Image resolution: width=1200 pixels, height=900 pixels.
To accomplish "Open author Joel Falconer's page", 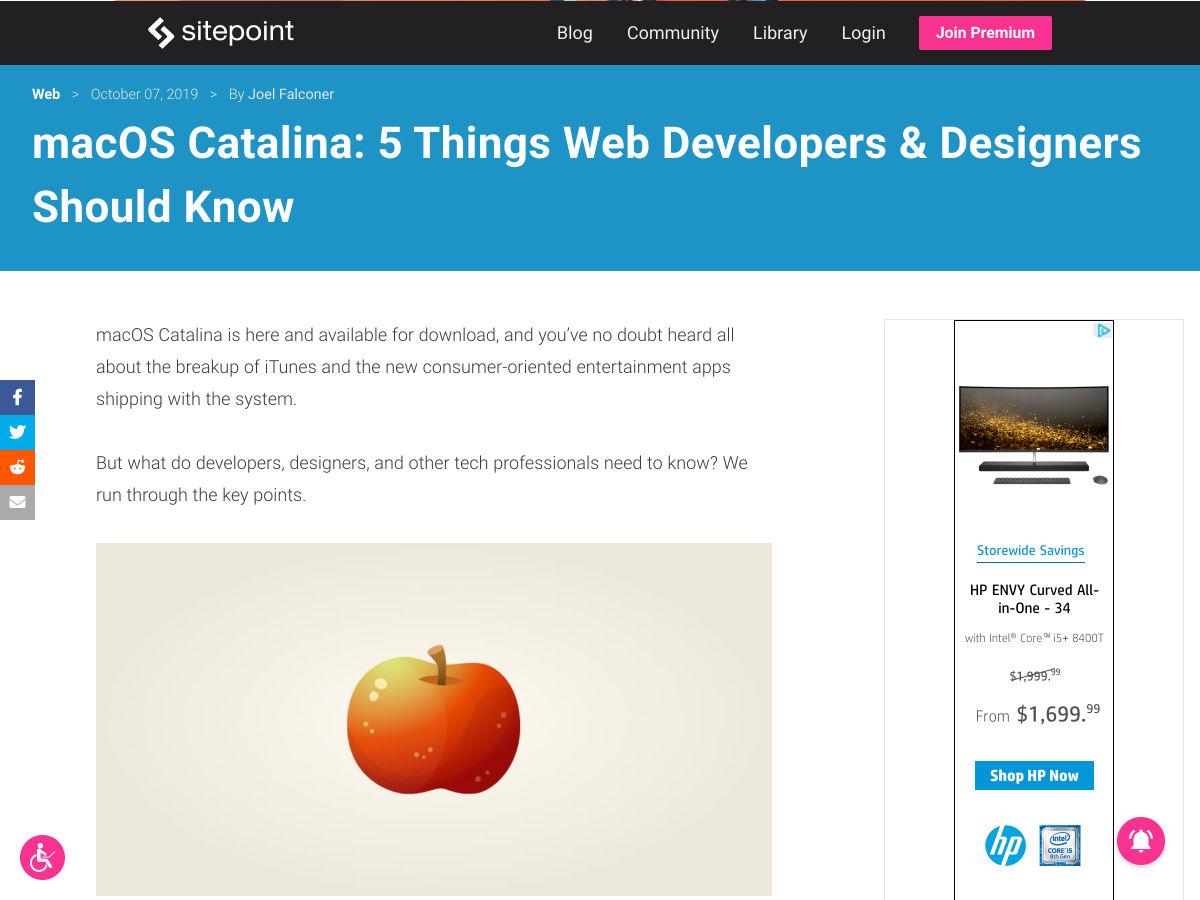I will pos(291,94).
